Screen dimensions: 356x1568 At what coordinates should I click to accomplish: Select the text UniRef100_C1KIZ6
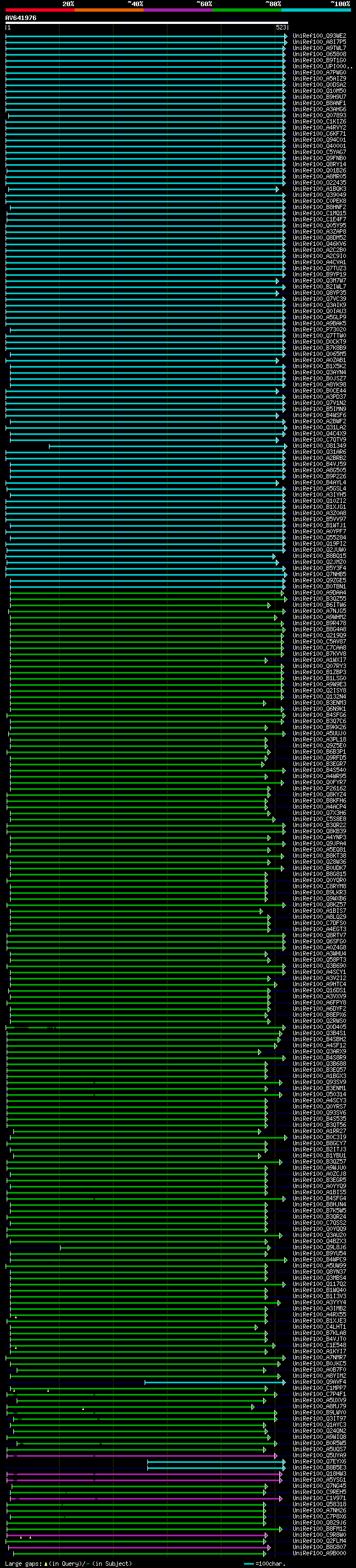coord(319,121)
